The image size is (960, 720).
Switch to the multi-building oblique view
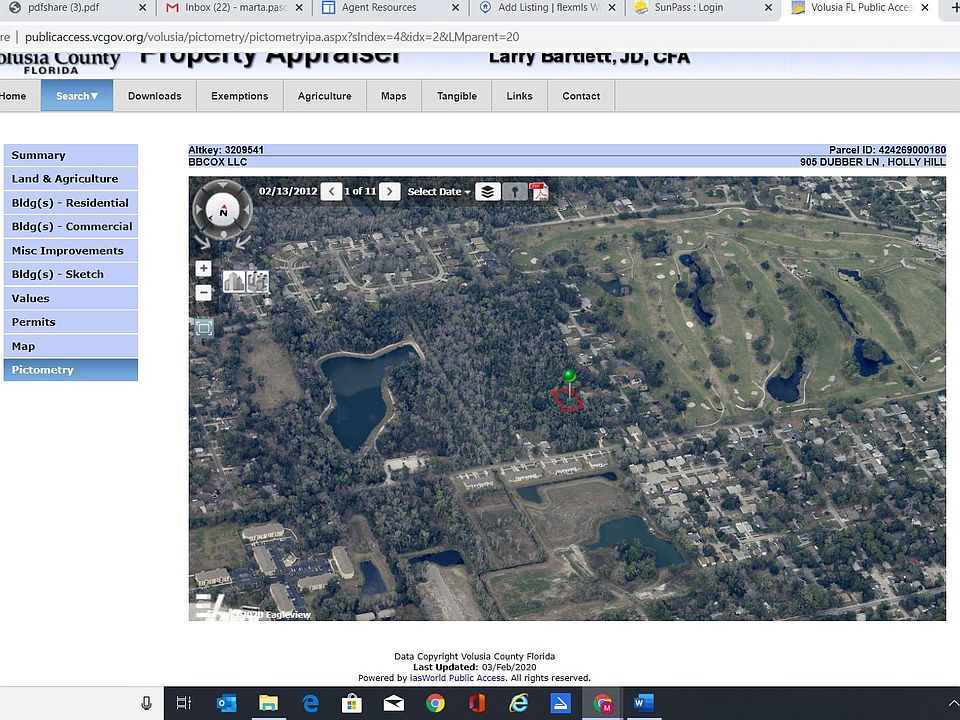pos(257,282)
